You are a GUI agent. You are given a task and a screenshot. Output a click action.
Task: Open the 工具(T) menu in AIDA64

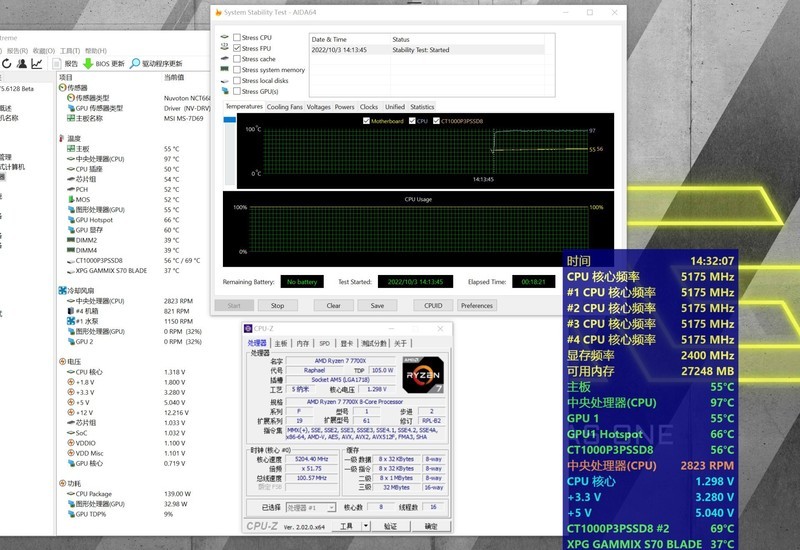click(x=70, y=51)
